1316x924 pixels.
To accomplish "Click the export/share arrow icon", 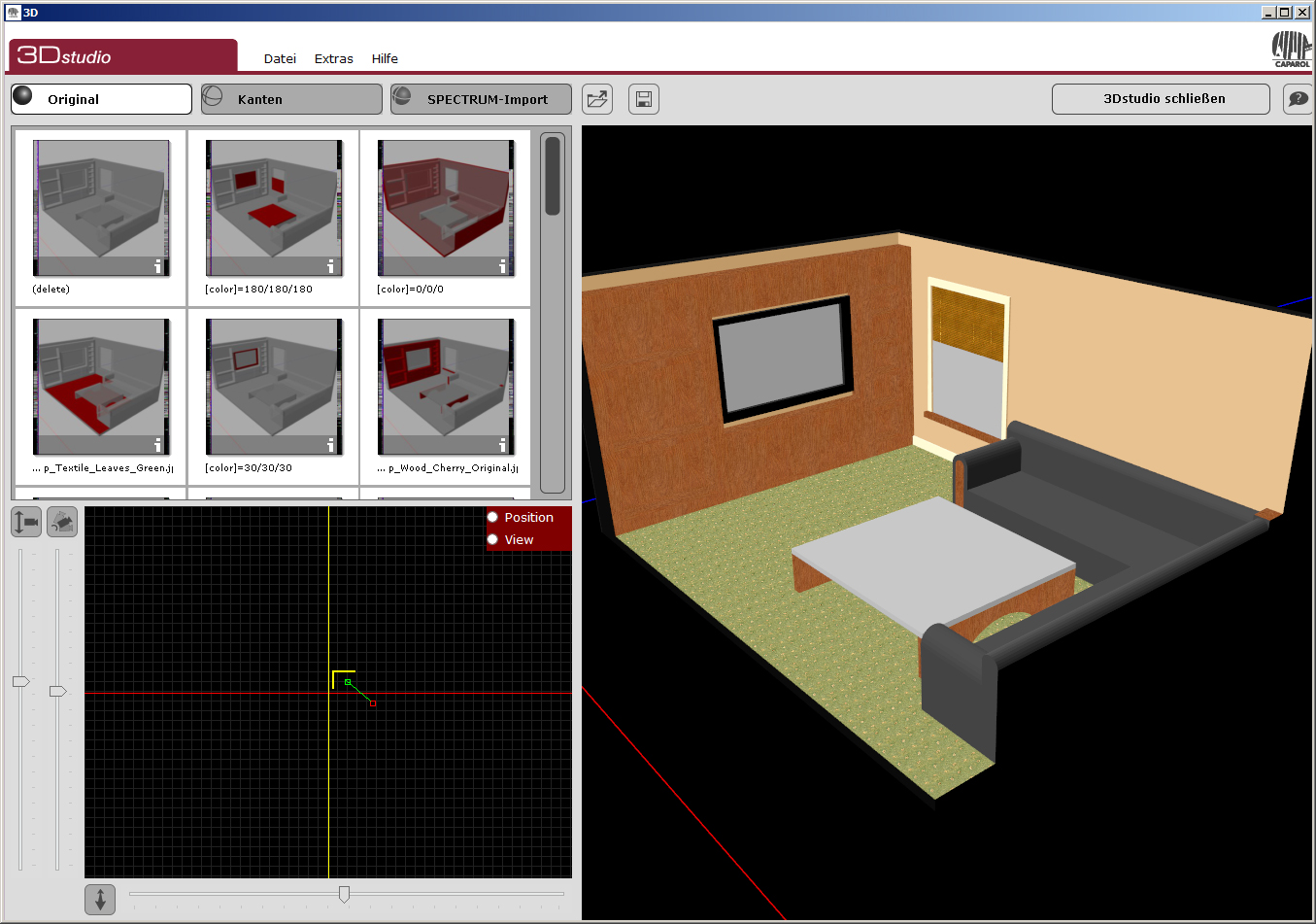I will tap(597, 99).
